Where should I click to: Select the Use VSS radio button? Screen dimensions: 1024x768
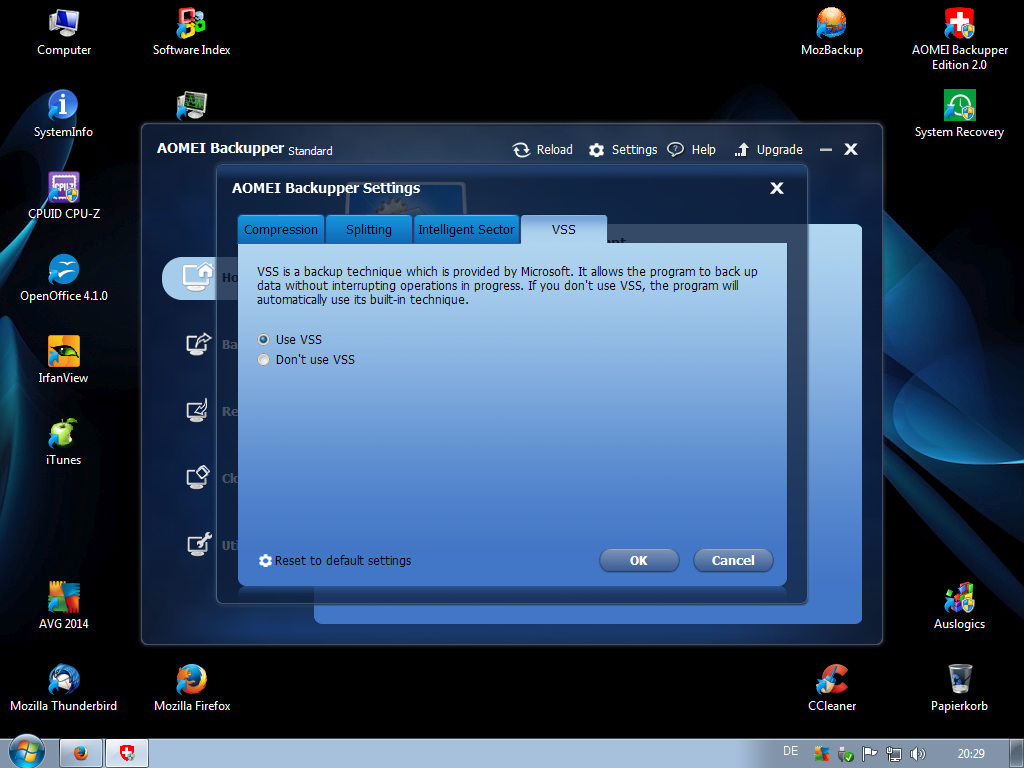[263, 340]
